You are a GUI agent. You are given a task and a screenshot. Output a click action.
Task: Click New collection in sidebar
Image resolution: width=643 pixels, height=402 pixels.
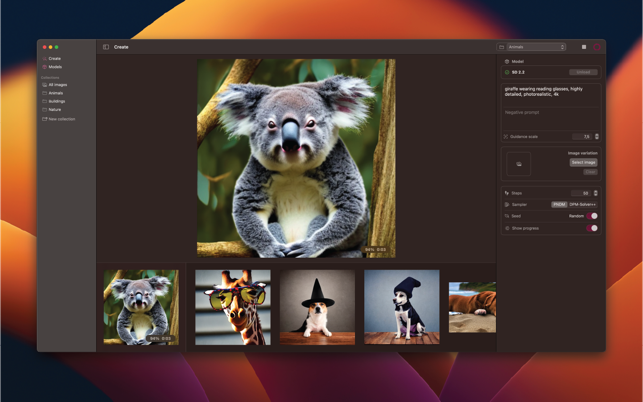pyautogui.click(x=59, y=119)
